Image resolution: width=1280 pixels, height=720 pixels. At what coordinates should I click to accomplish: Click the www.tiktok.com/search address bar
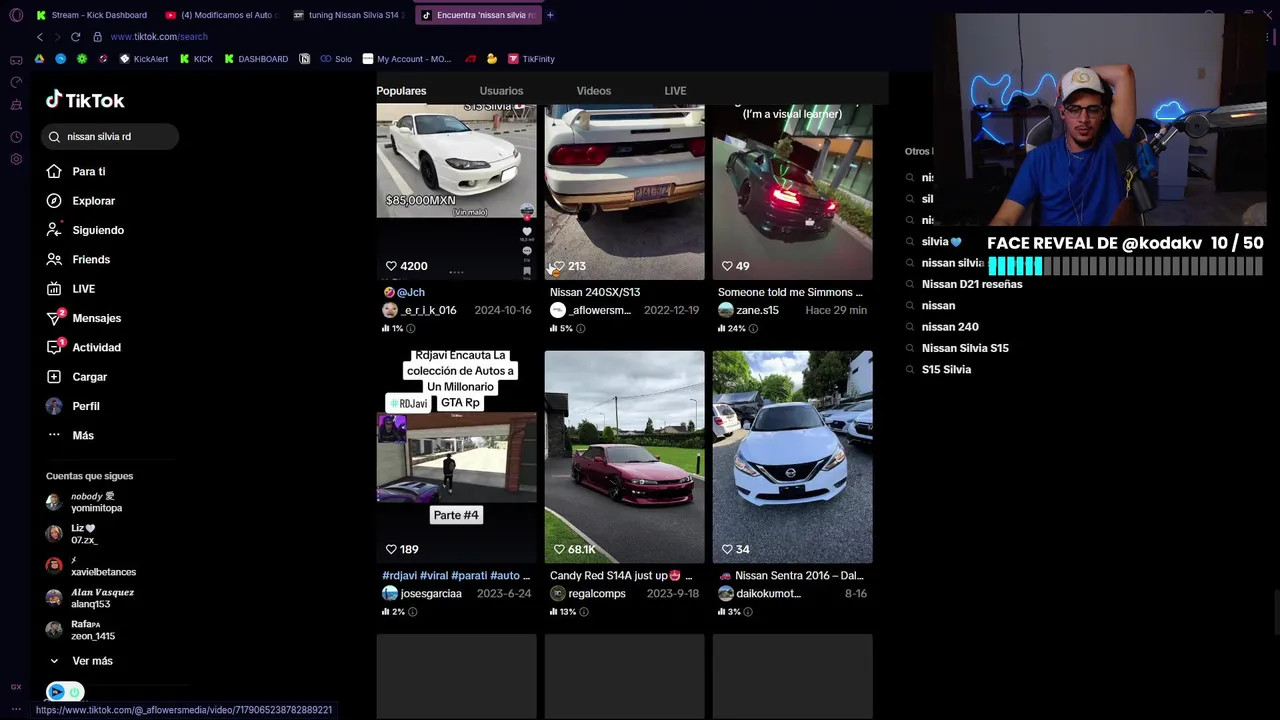[x=159, y=37]
